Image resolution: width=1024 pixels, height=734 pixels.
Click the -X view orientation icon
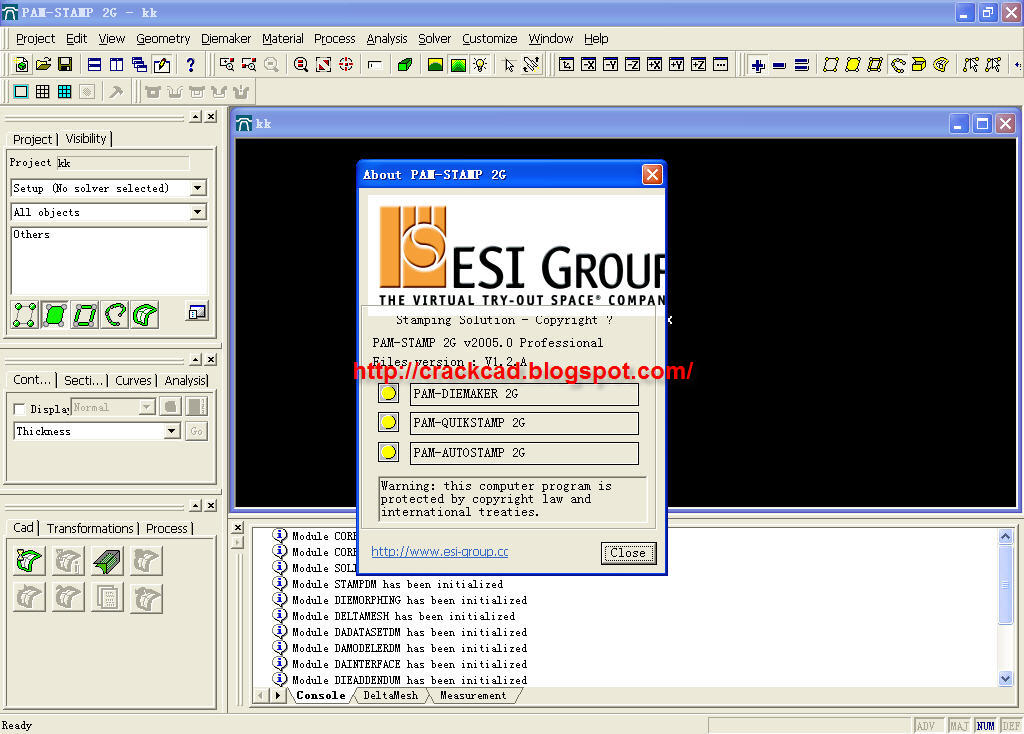(588, 64)
